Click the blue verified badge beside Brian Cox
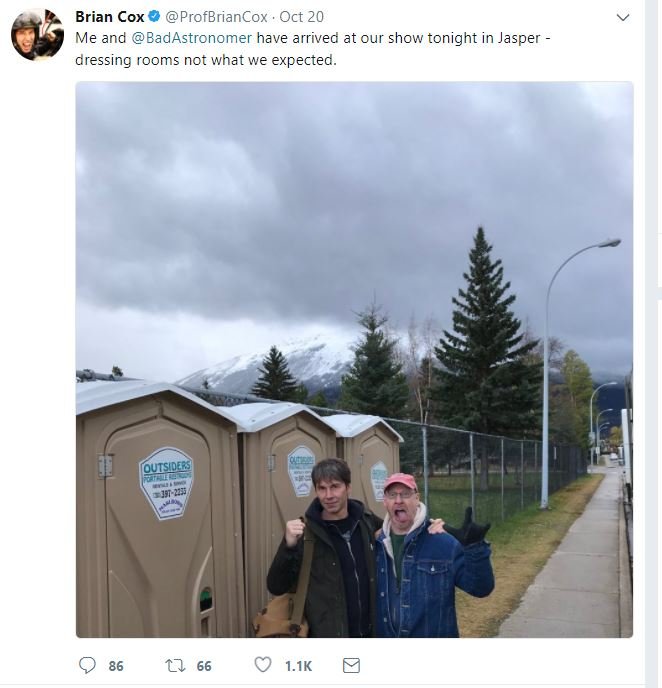The image size is (662, 688). 154,17
